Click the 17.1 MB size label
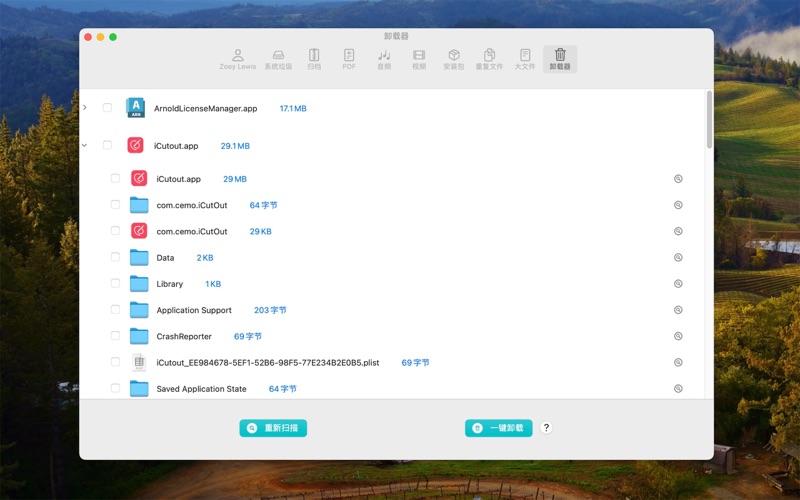 point(293,108)
